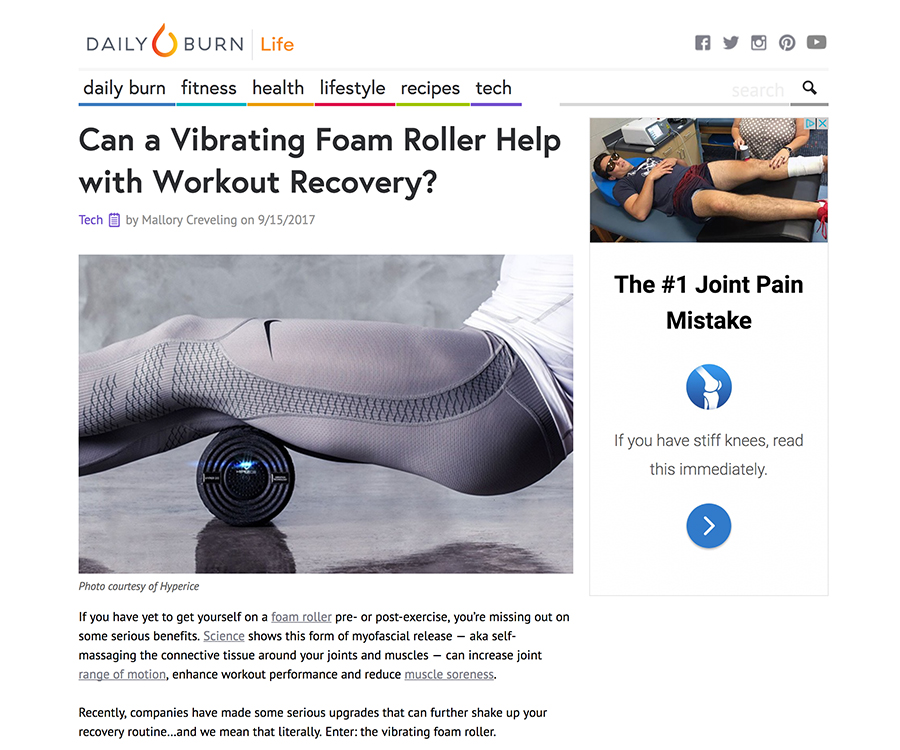Open the Pinterest icon in header
The image size is (900, 750).
tap(787, 42)
